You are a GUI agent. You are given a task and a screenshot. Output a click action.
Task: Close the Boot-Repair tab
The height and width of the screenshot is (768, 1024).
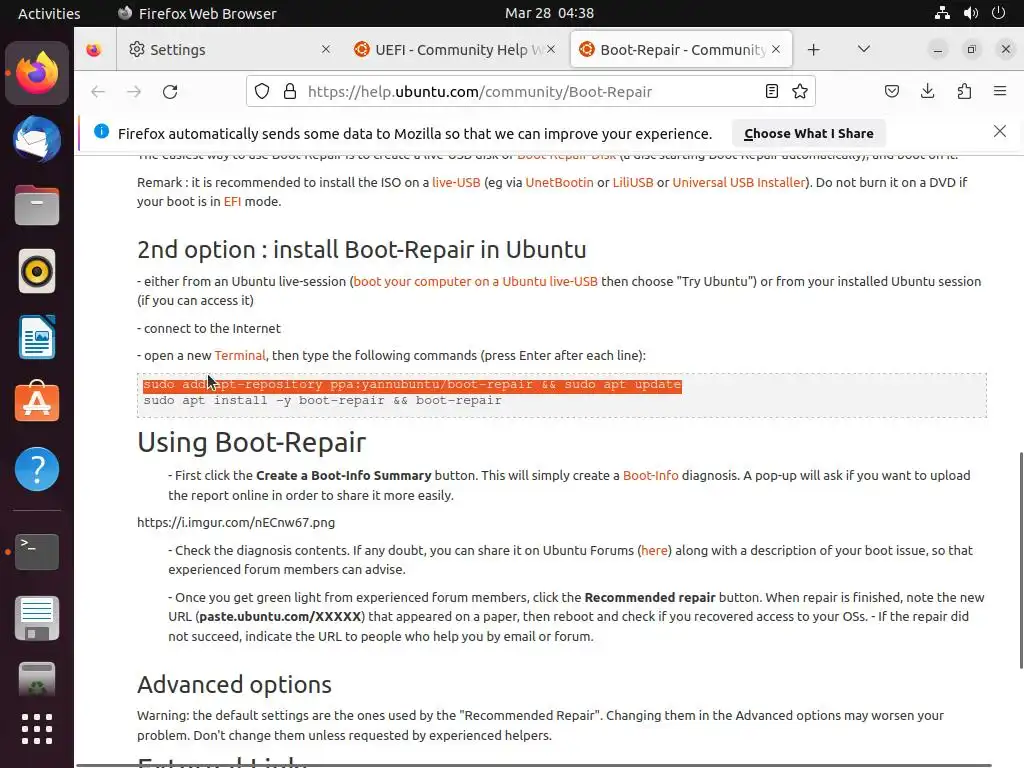pos(776,50)
